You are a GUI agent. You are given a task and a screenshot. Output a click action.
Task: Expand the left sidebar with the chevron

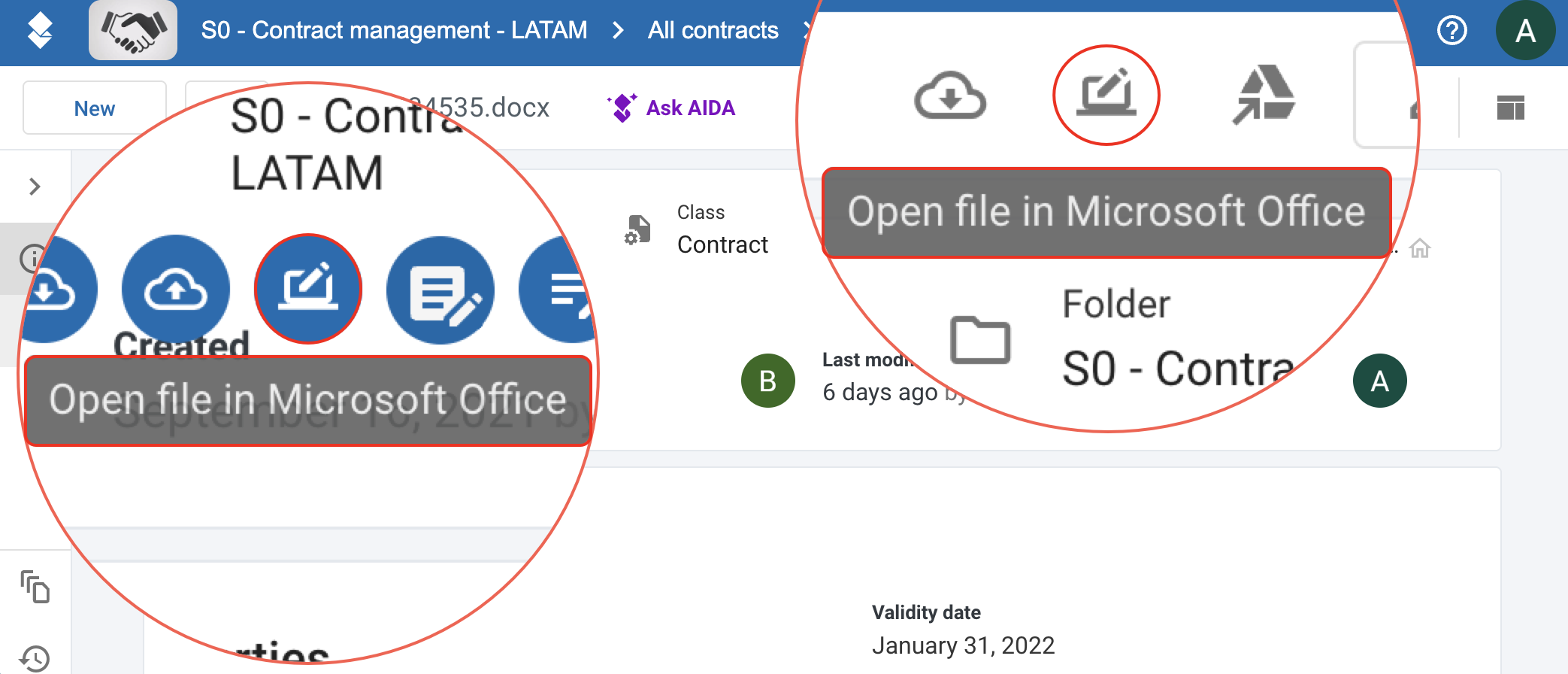(x=35, y=187)
